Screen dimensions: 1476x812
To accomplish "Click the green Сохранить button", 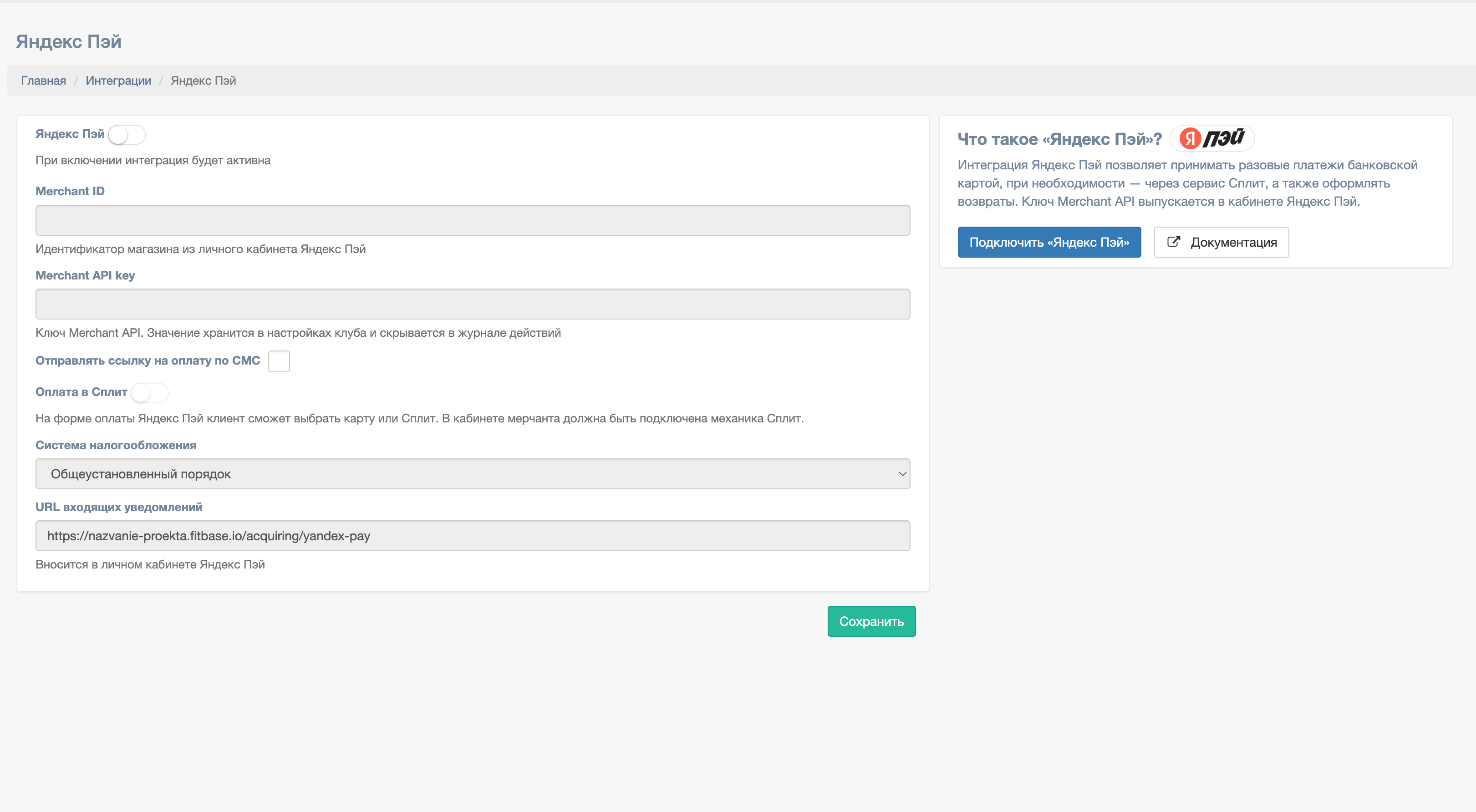I will pos(871,621).
